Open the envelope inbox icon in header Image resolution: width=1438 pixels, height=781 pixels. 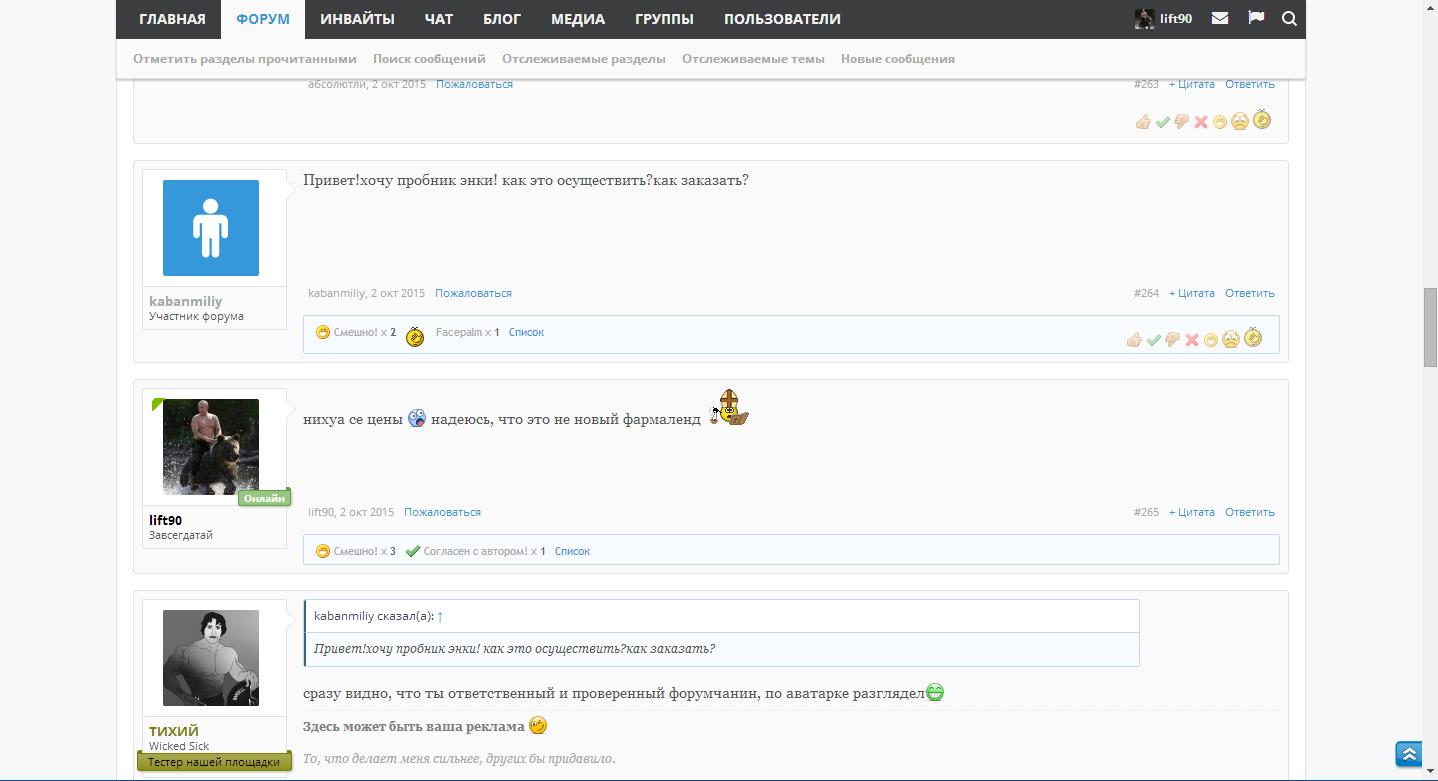1220,18
